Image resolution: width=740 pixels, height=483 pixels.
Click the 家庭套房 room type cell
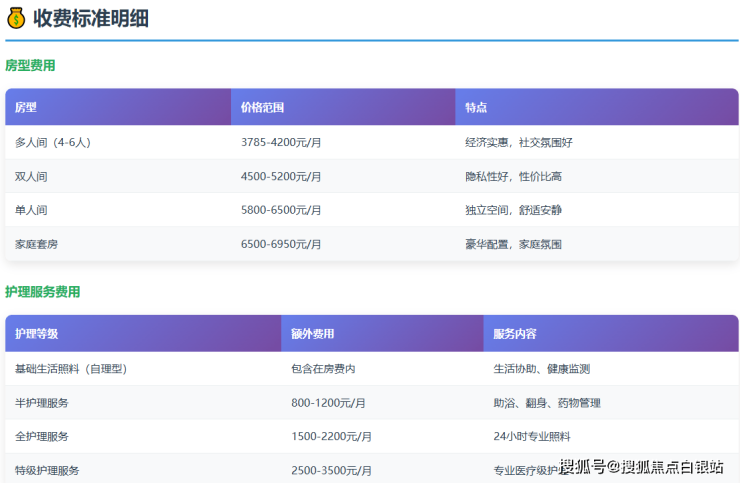point(37,245)
